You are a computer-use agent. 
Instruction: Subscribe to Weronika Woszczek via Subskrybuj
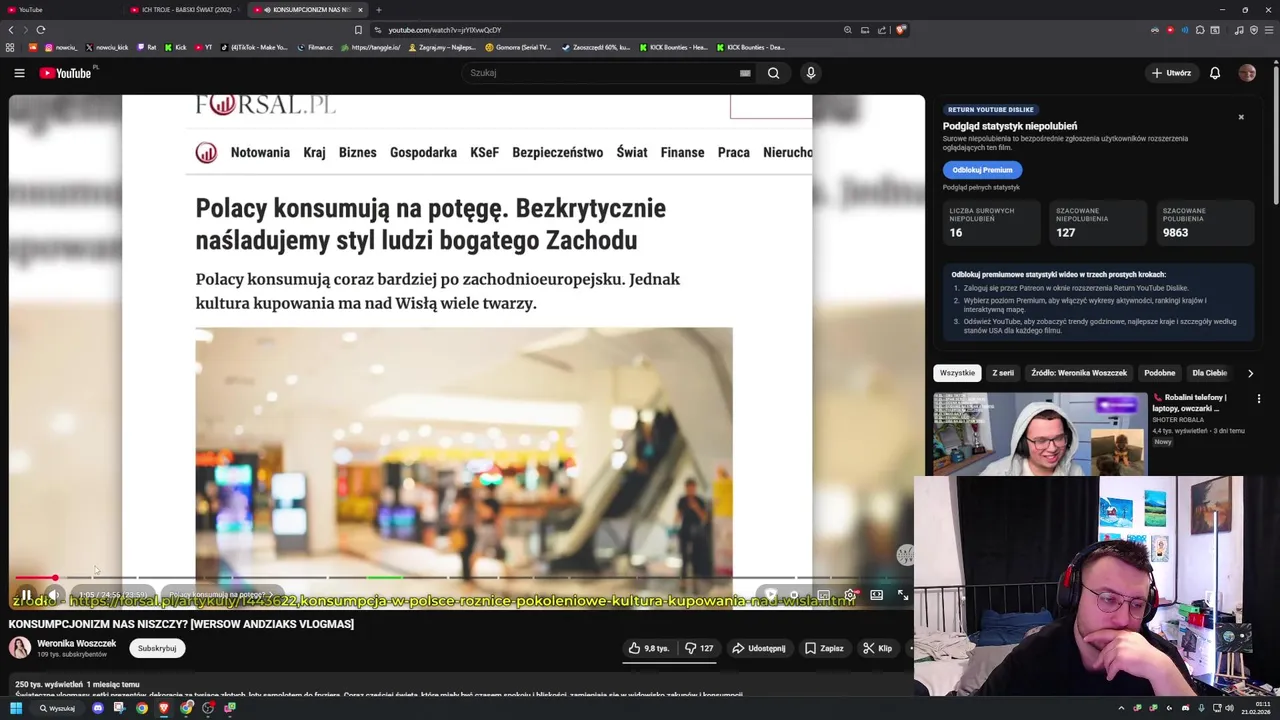157,648
